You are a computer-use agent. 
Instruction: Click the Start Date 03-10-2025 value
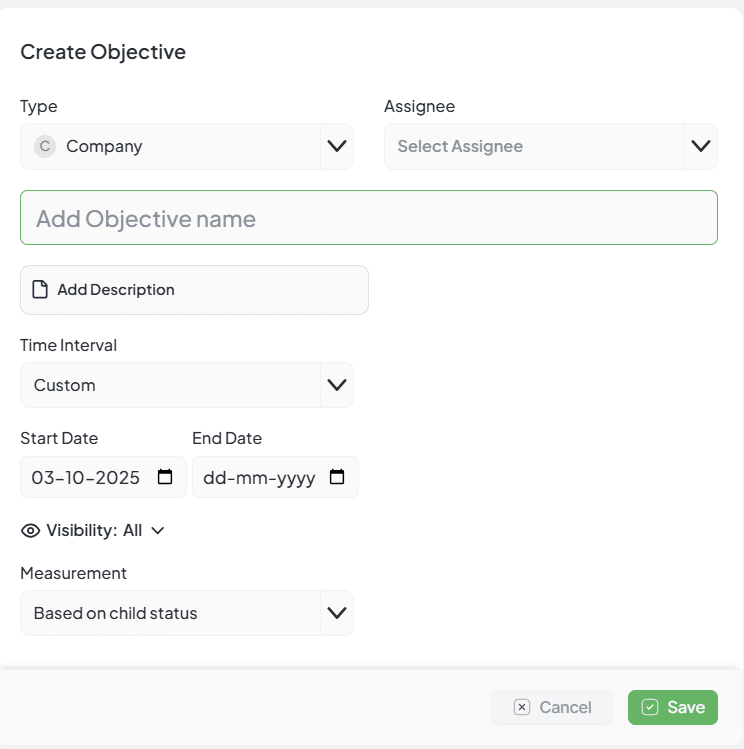86,478
